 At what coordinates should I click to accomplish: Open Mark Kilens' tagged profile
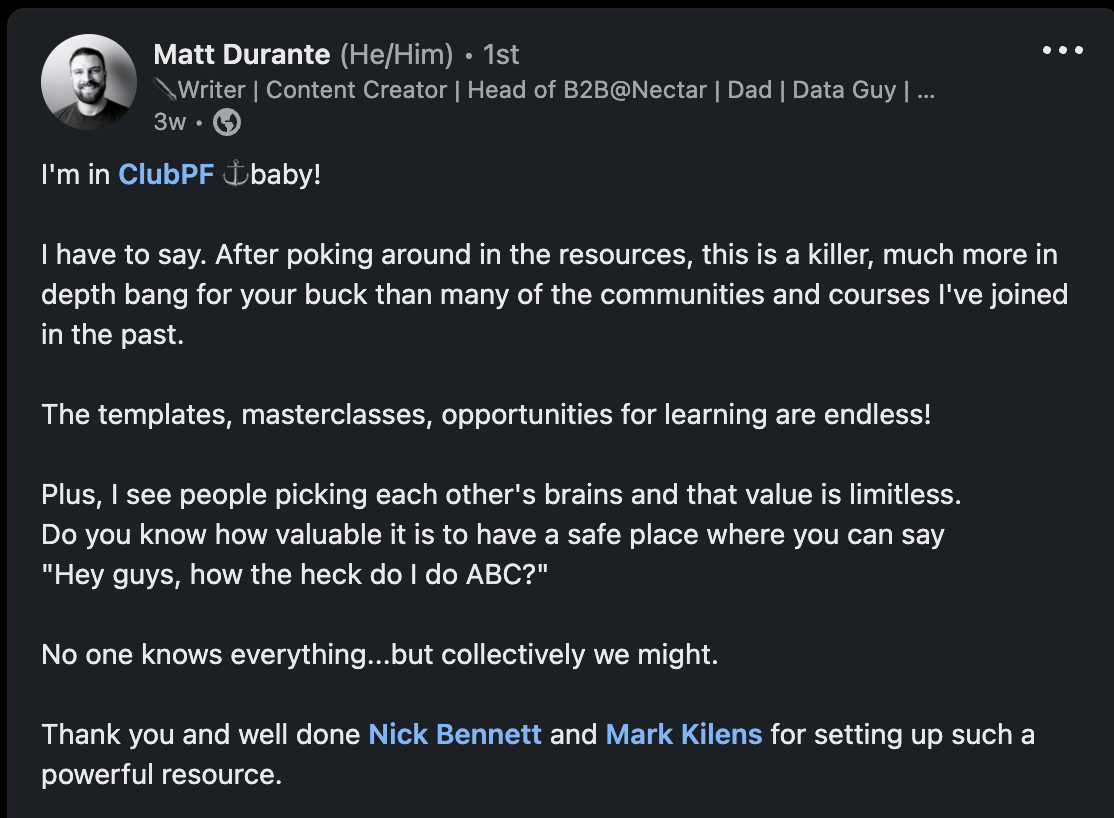pos(684,735)
